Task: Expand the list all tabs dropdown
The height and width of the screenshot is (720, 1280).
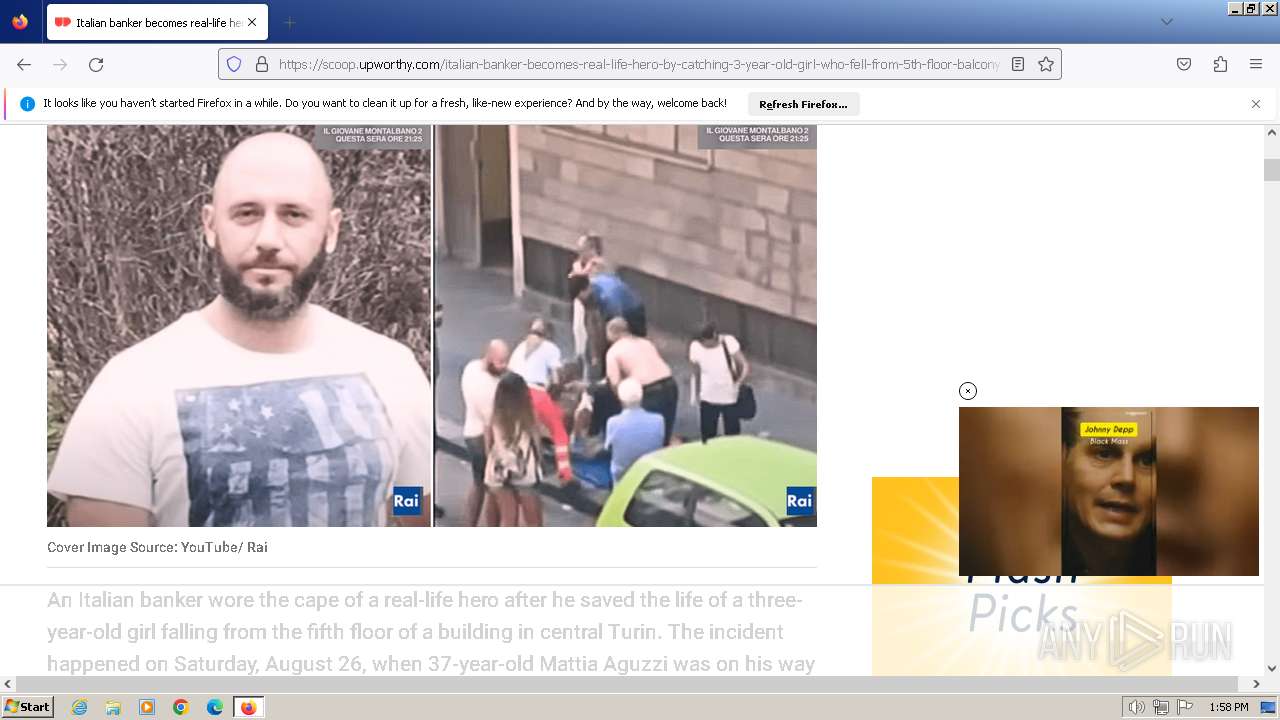Action: click(1166, 22)
